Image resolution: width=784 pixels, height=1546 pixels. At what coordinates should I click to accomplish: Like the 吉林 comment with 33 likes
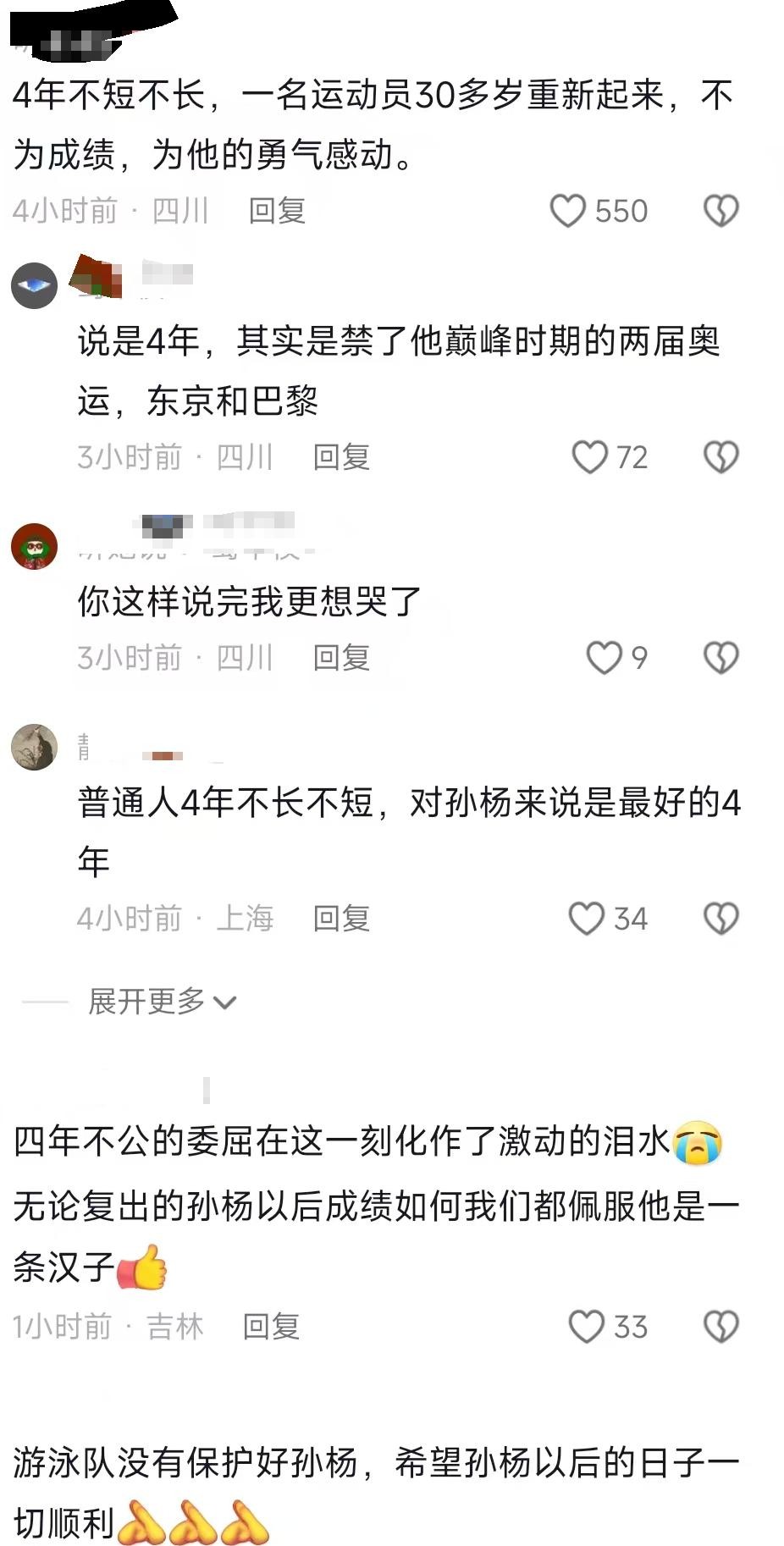pos(586,1327)
